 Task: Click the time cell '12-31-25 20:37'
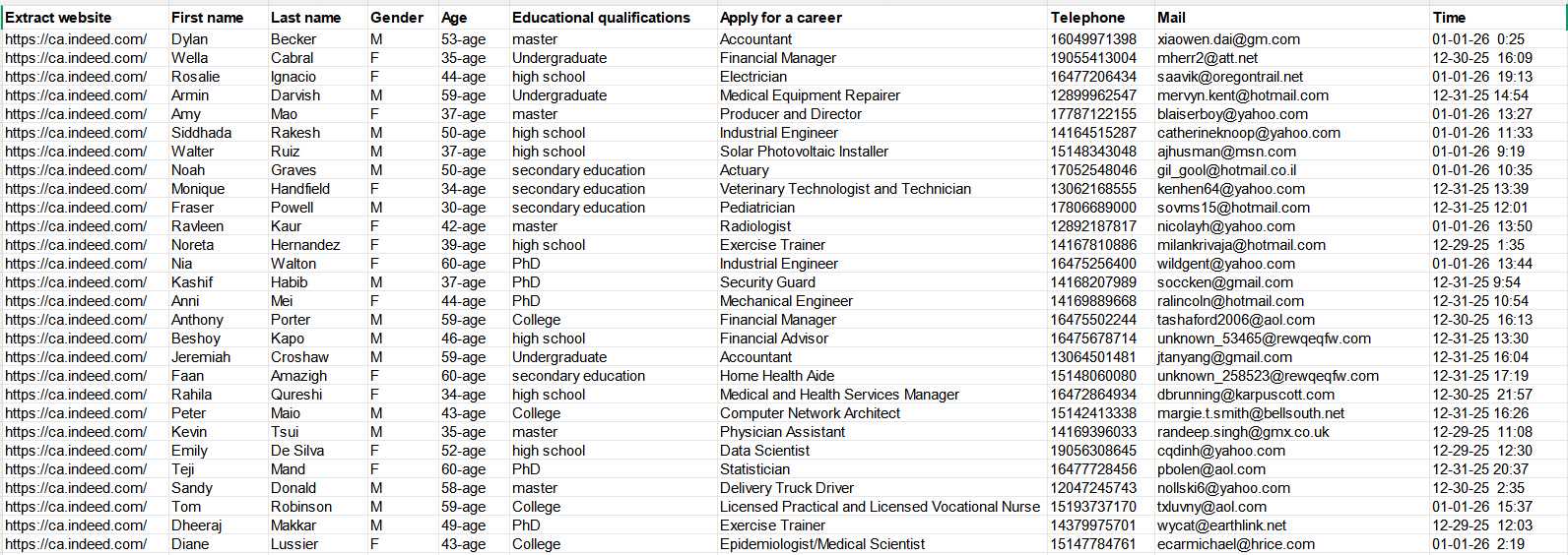1480,469
